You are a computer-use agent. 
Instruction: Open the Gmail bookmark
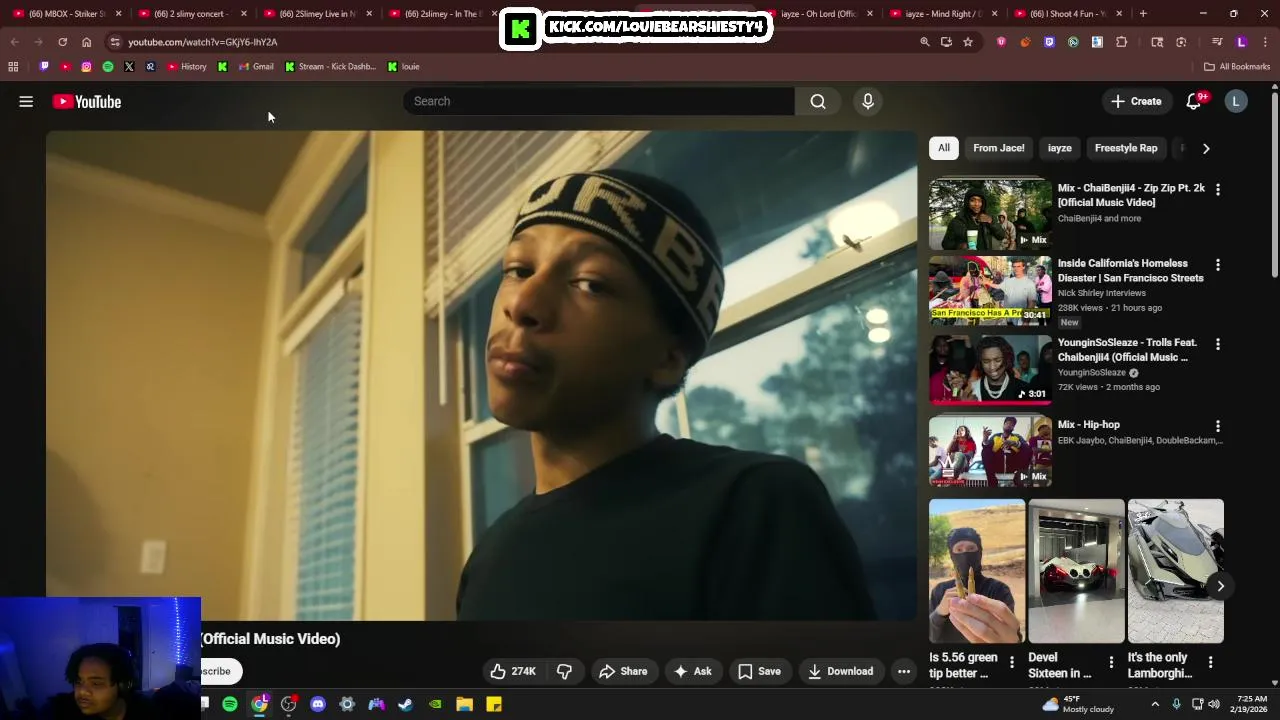click(x=256, y=66)
